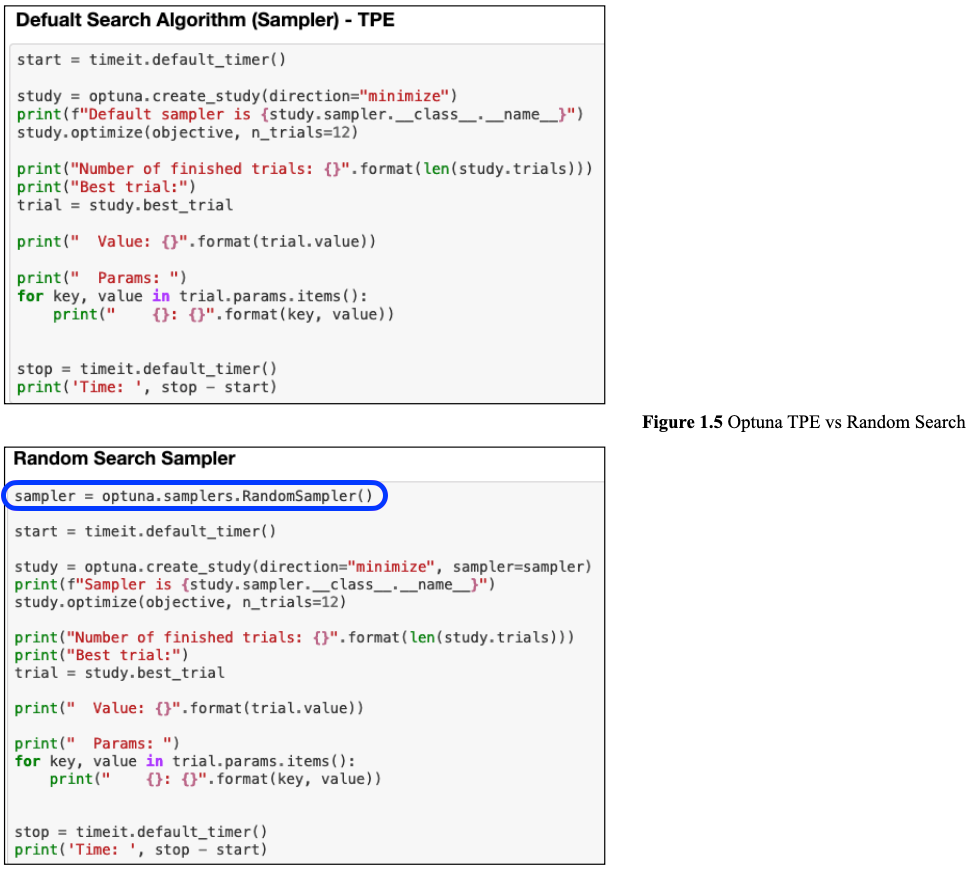The height and width of the screenshot is (870, 970).
Task: Click study.optimize line in the TPE cell
Action: coord(187,132)
